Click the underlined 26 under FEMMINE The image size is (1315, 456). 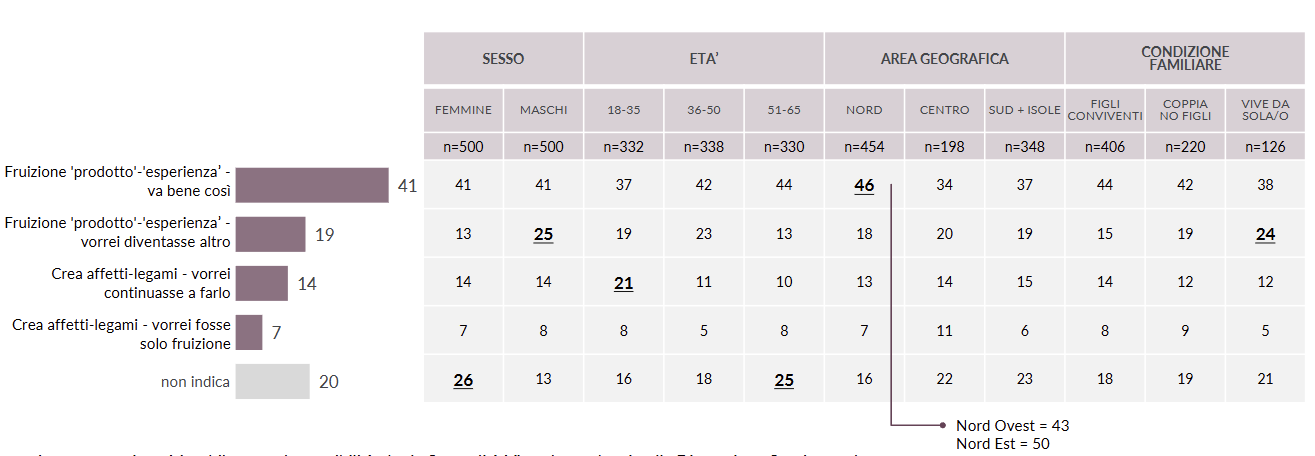(463, 379)
